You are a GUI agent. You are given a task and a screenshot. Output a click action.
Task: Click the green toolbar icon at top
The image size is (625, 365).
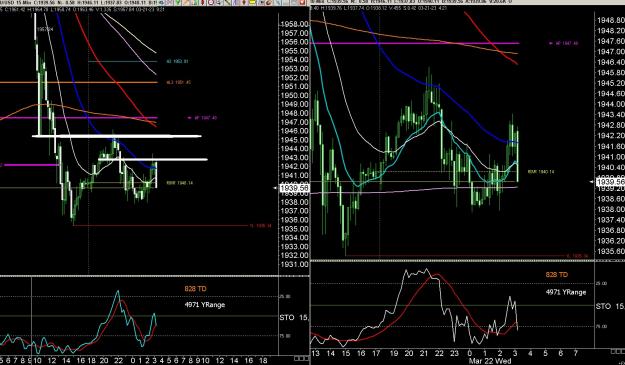pyautogui.click(x=178, y=2)
